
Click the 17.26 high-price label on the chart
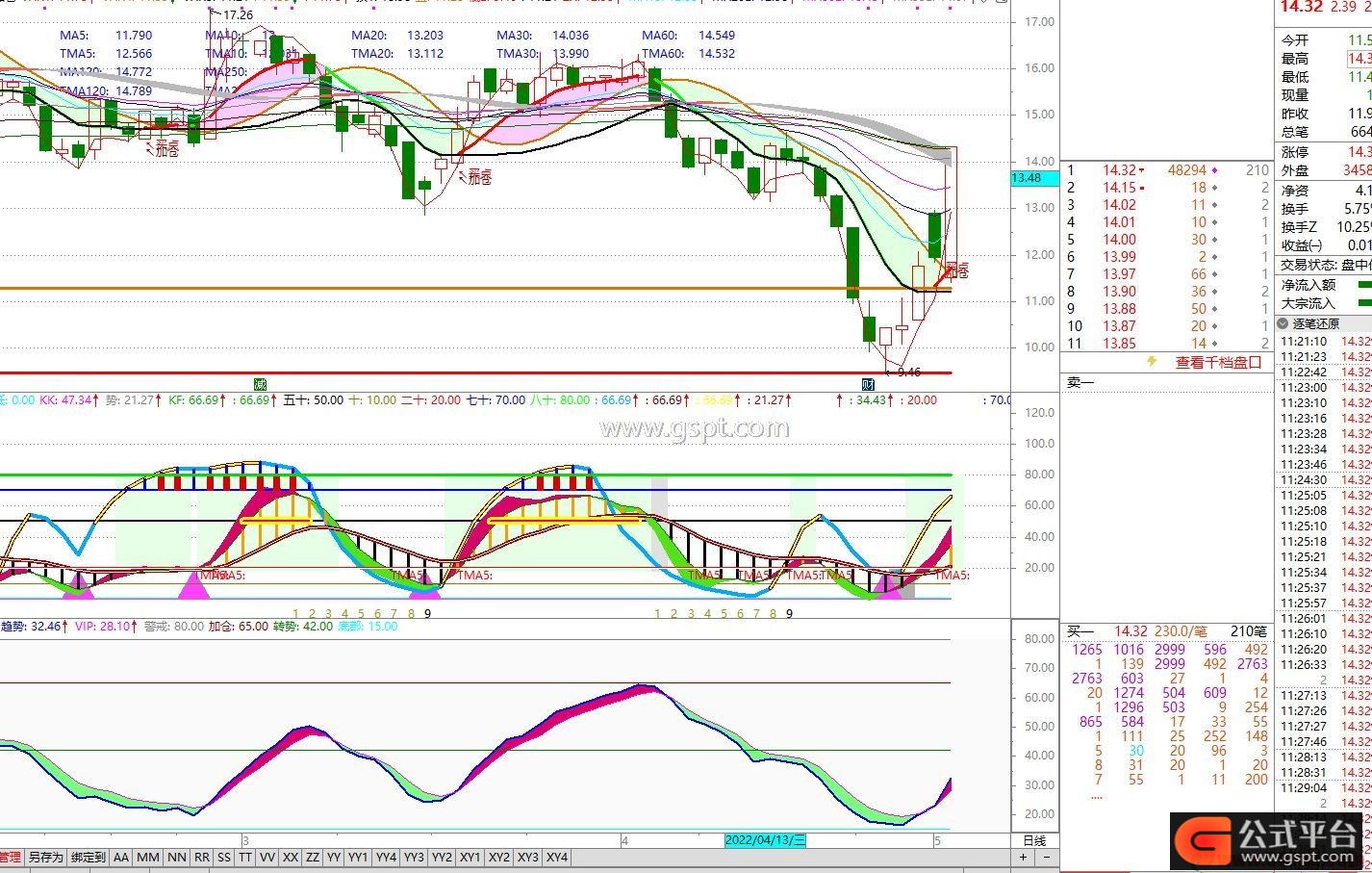click(x=238, y=15)
